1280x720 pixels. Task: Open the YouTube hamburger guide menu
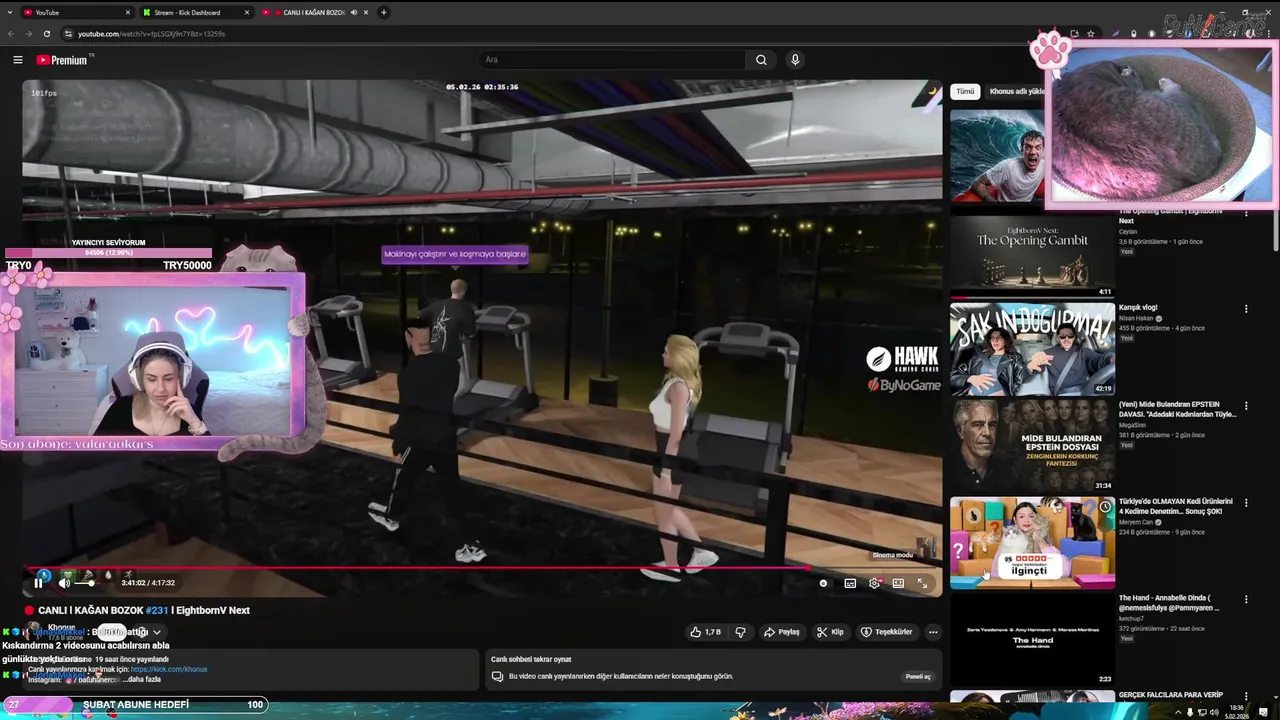click(x=17, y=60)
